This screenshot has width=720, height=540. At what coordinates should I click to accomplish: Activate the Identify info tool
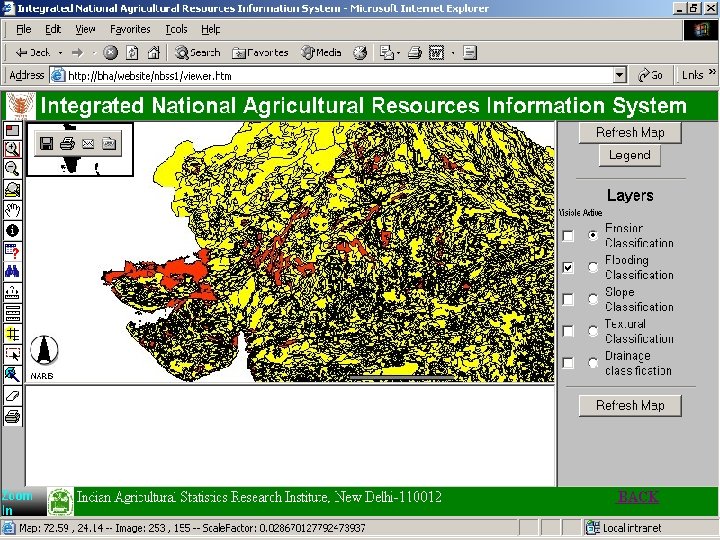(12, 230)
